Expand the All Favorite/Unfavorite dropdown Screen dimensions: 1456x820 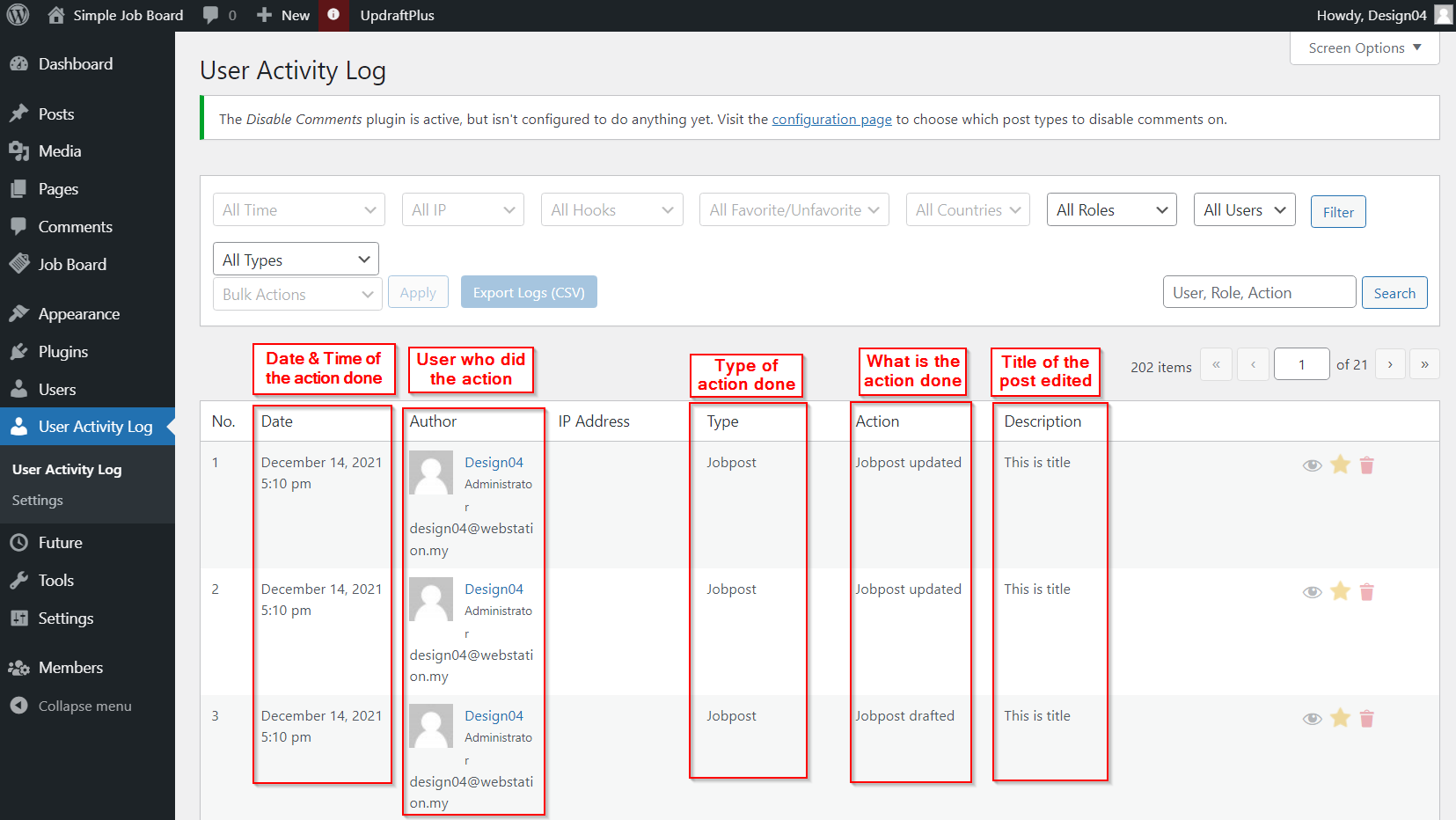coord(794,209)
